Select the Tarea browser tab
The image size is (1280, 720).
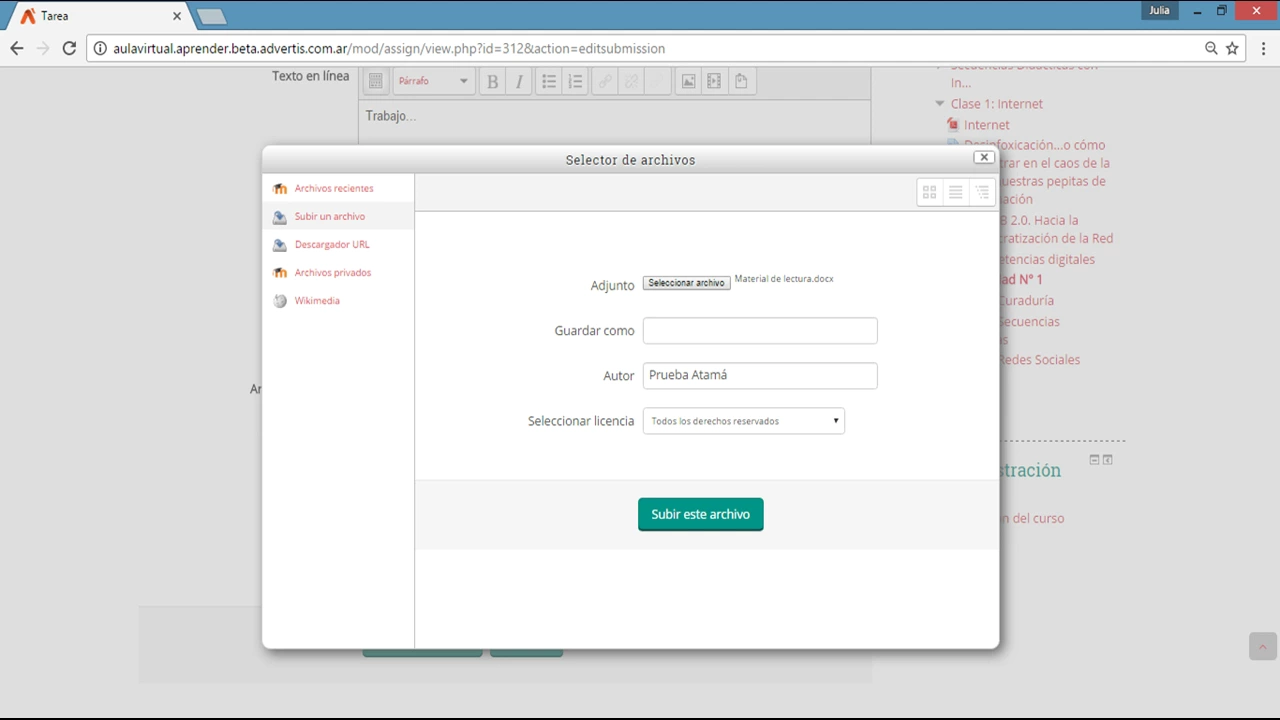(98, 16)
